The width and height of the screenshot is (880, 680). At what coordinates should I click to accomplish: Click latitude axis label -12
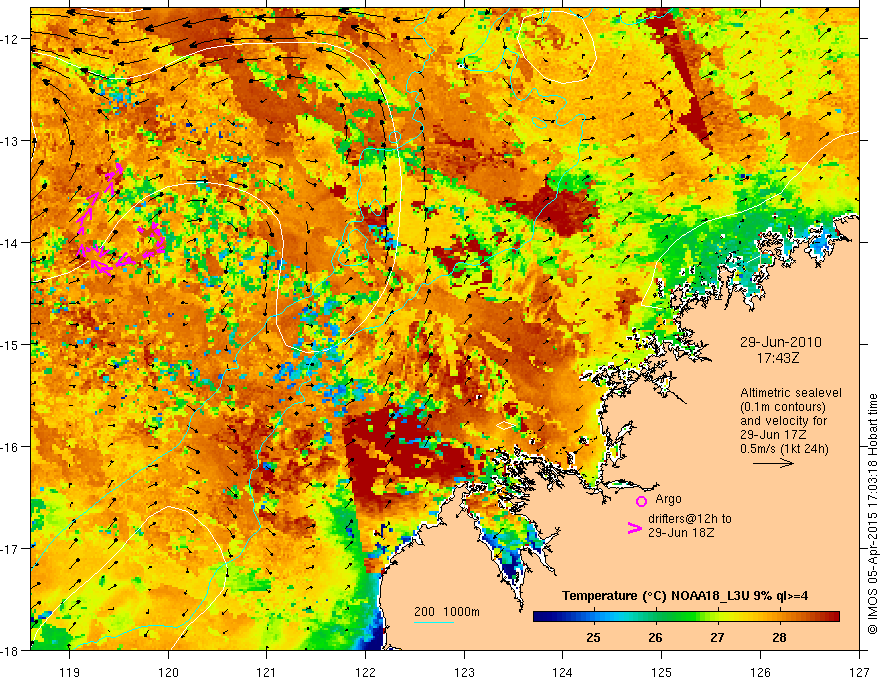click(x=11, y=39)
